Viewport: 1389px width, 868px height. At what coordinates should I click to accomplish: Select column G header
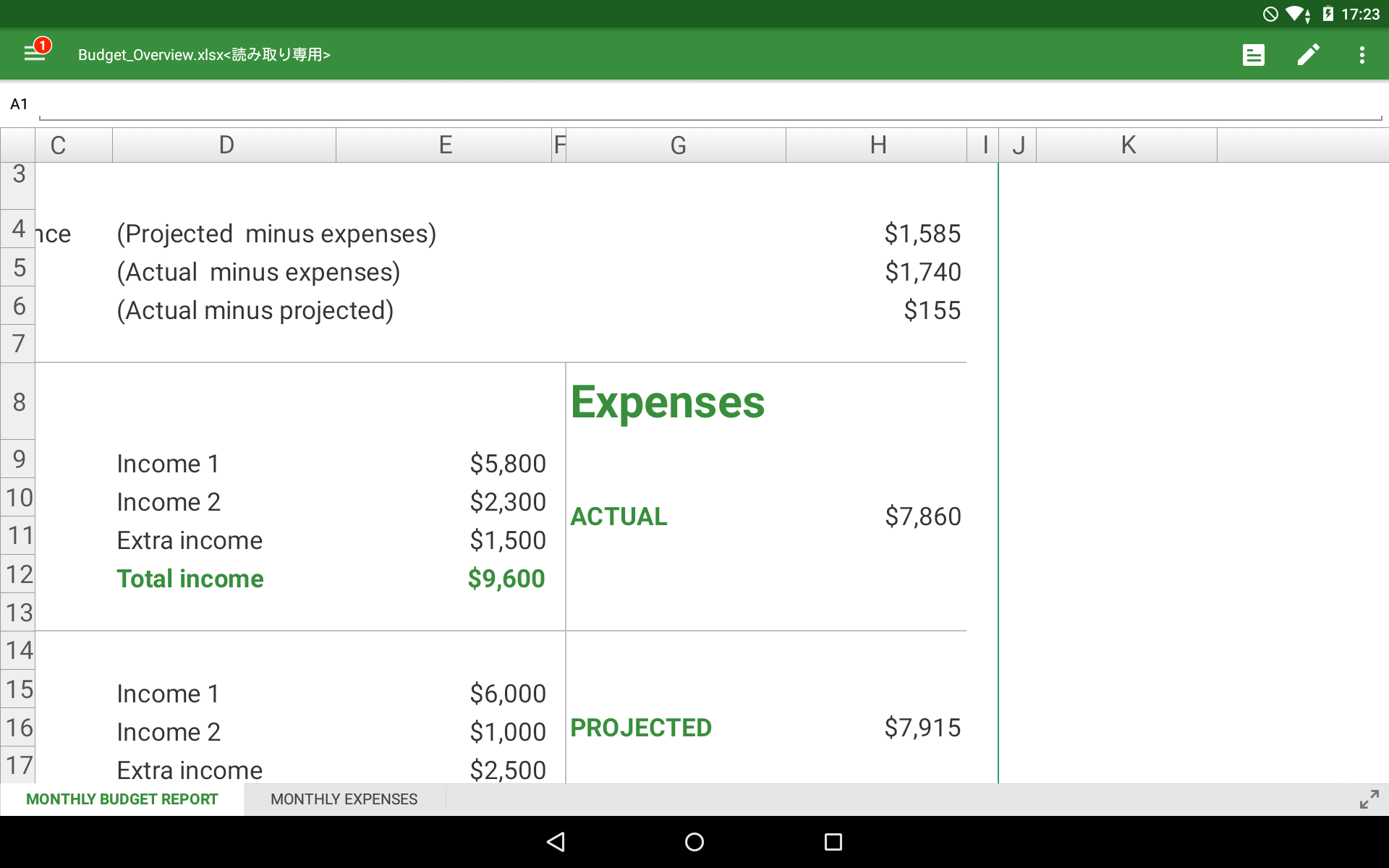click(677, 145)
